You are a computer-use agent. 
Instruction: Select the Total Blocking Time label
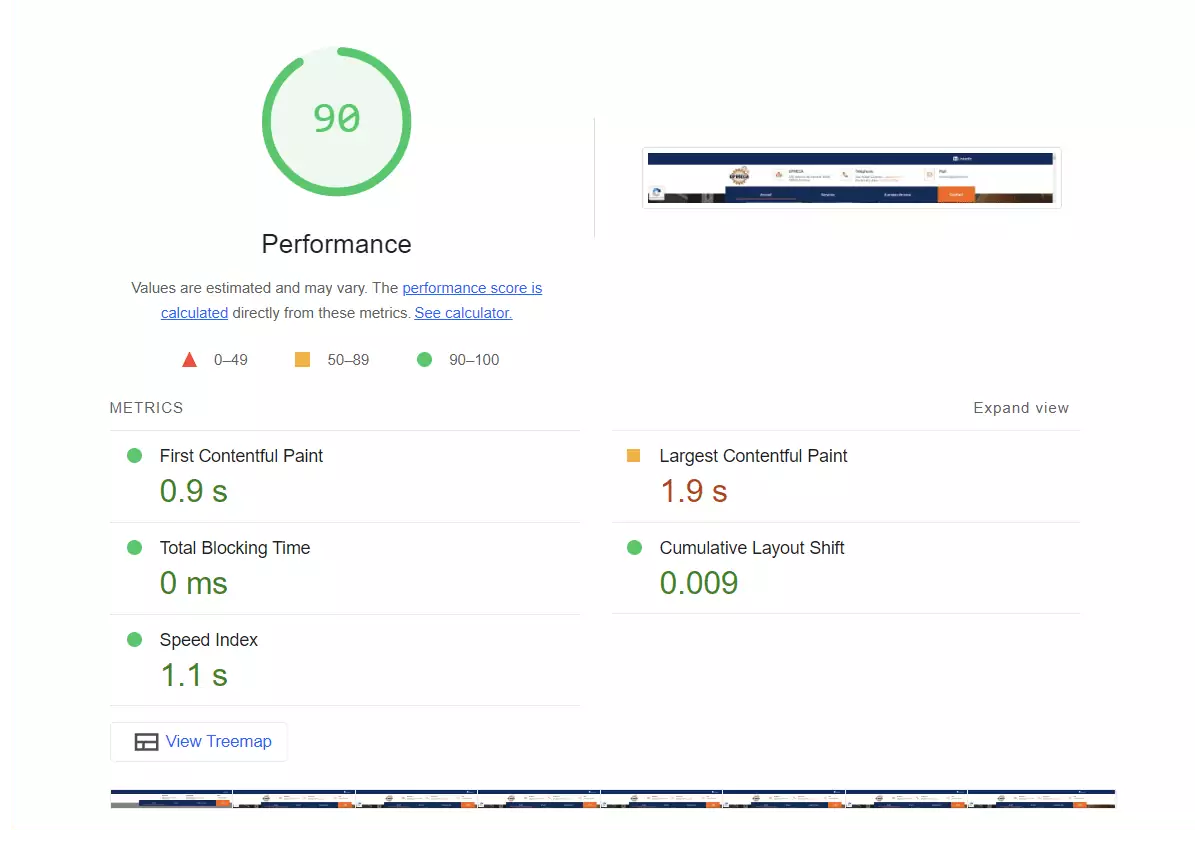coord(235,548)
